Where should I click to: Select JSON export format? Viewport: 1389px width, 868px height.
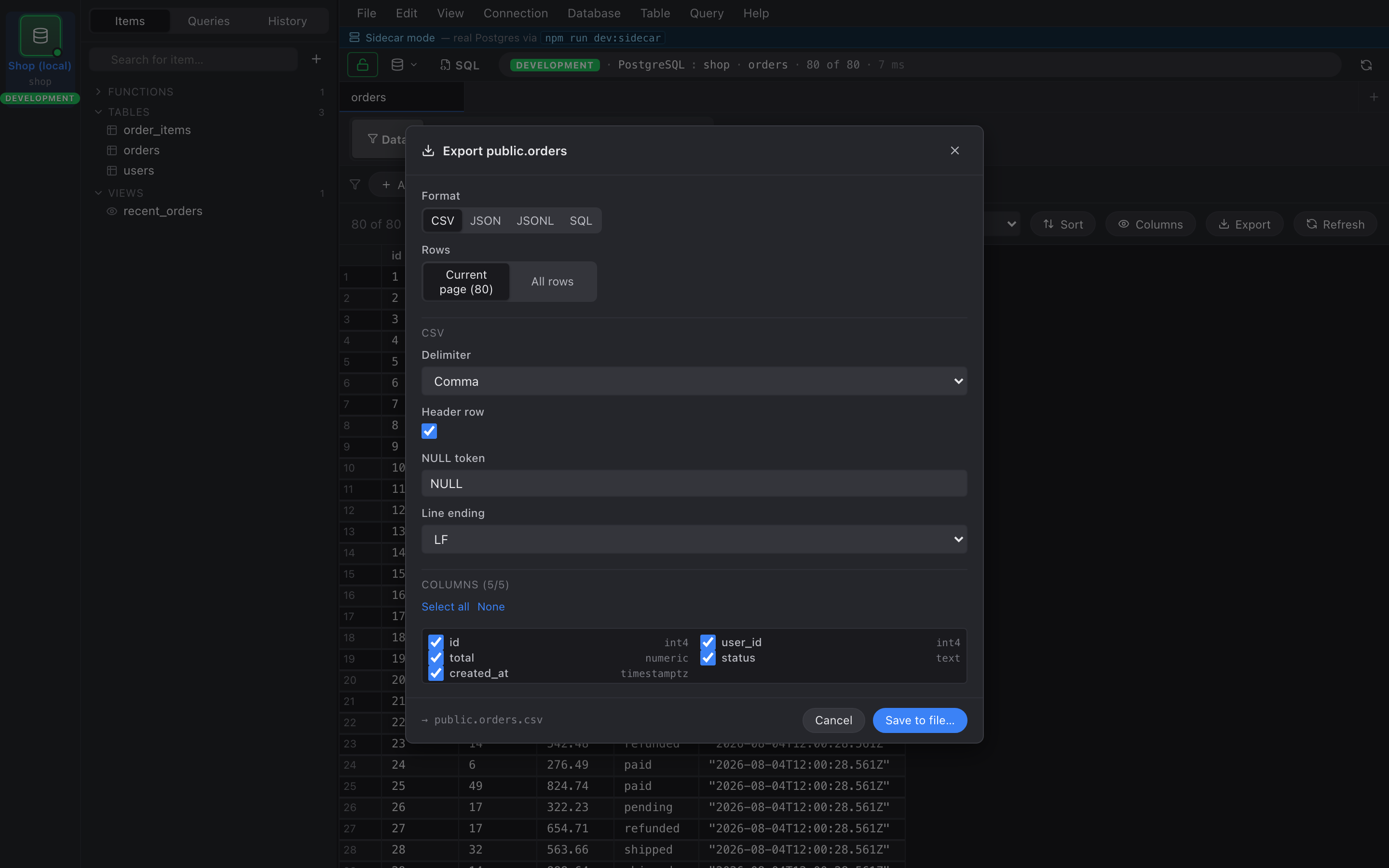486,220
